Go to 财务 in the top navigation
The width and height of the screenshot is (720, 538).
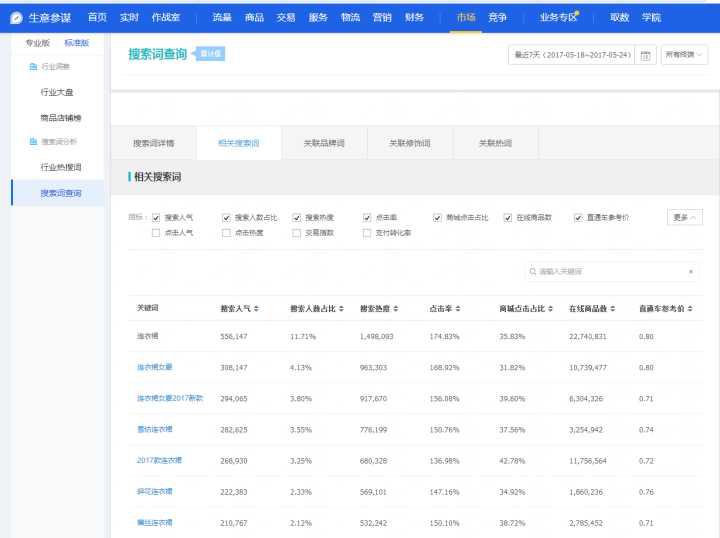(414, 17)
